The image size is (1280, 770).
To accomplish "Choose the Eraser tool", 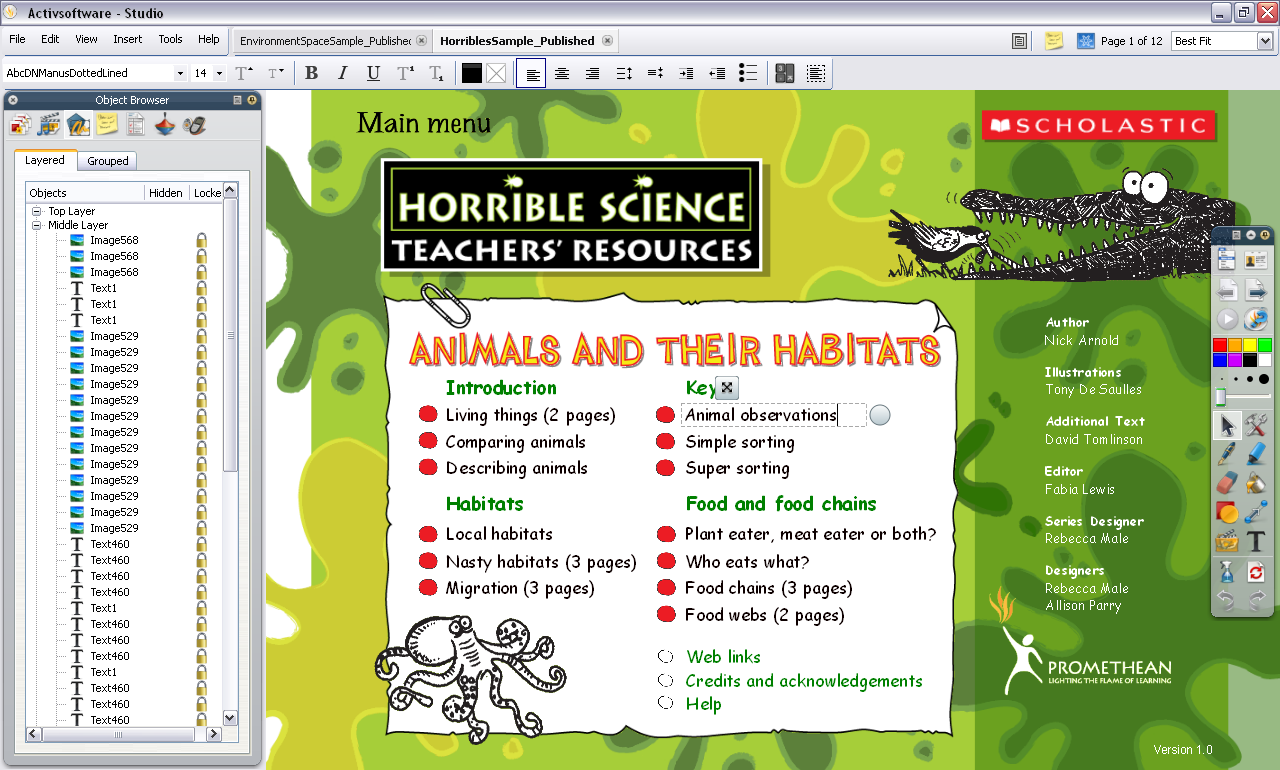I will coord(1226,484).
